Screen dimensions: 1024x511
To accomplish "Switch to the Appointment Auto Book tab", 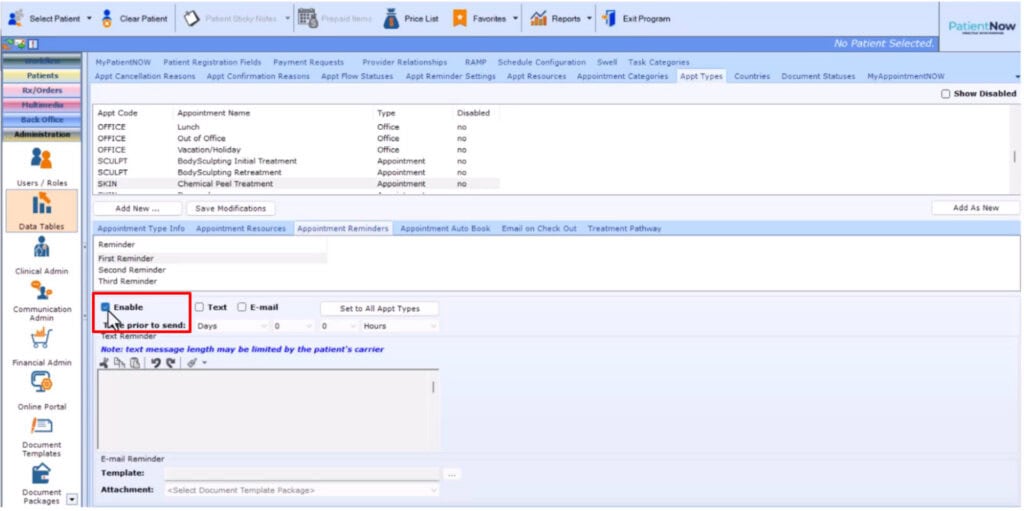I will tap(445, 229).
